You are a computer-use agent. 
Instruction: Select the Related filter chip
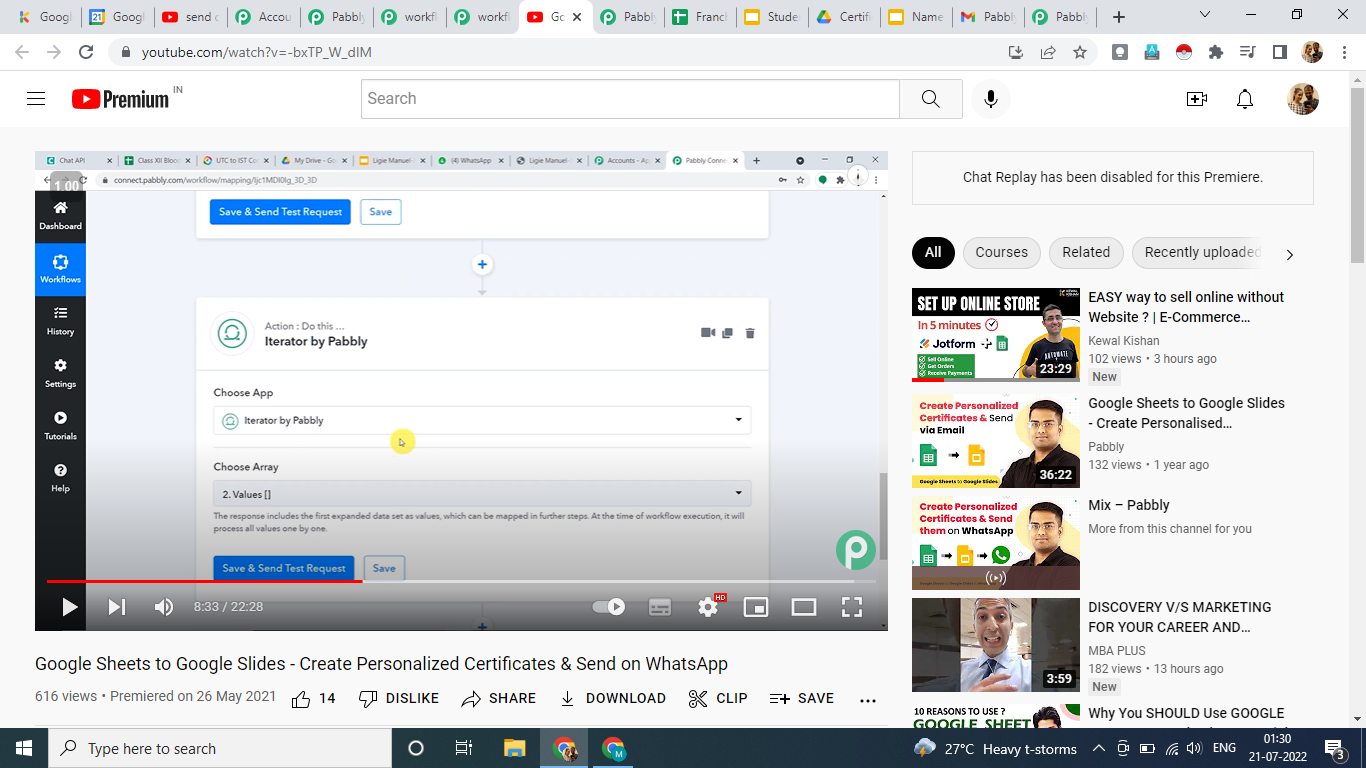click(x=1086, y=253)
